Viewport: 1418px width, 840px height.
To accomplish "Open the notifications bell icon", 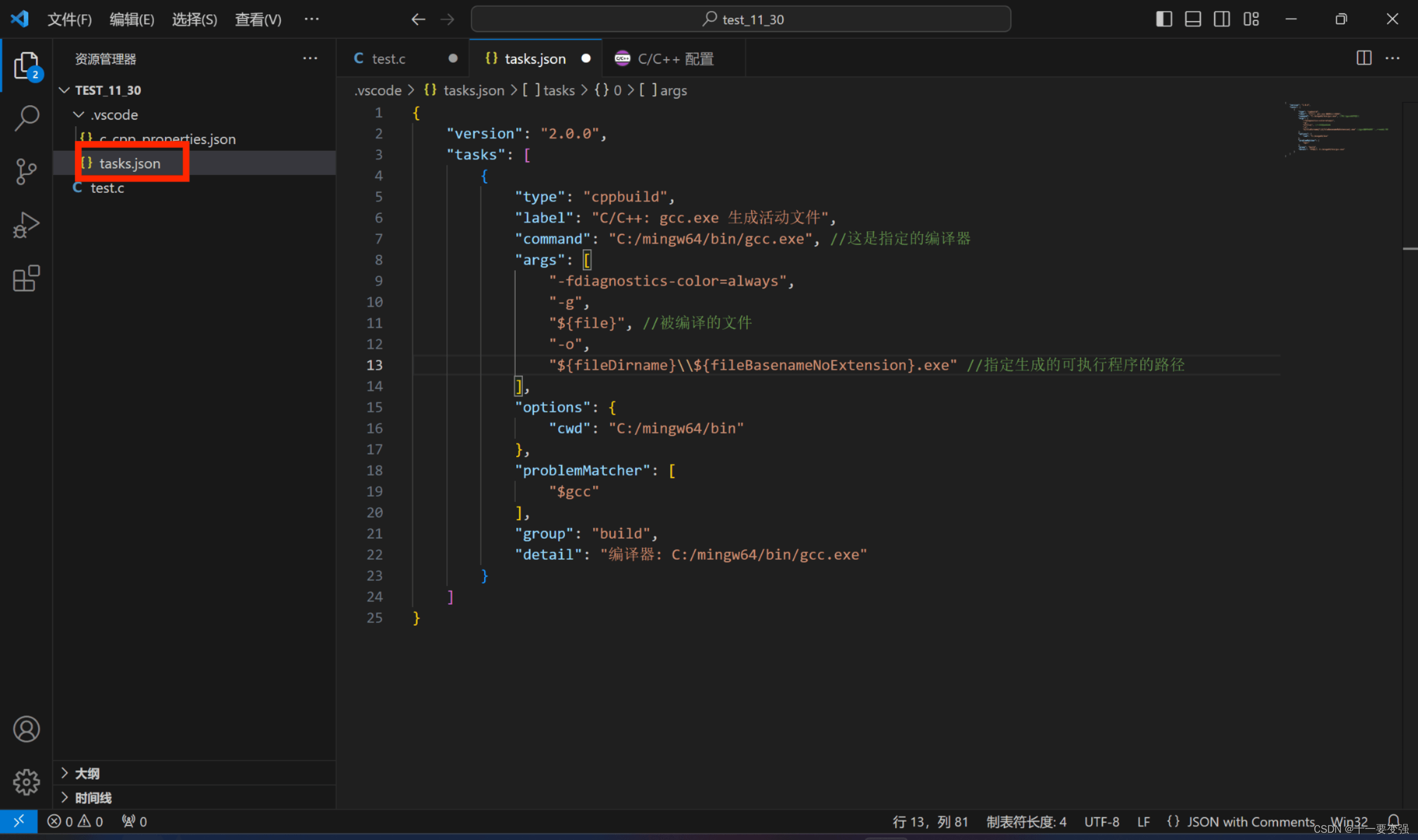I will (1394, 821).
